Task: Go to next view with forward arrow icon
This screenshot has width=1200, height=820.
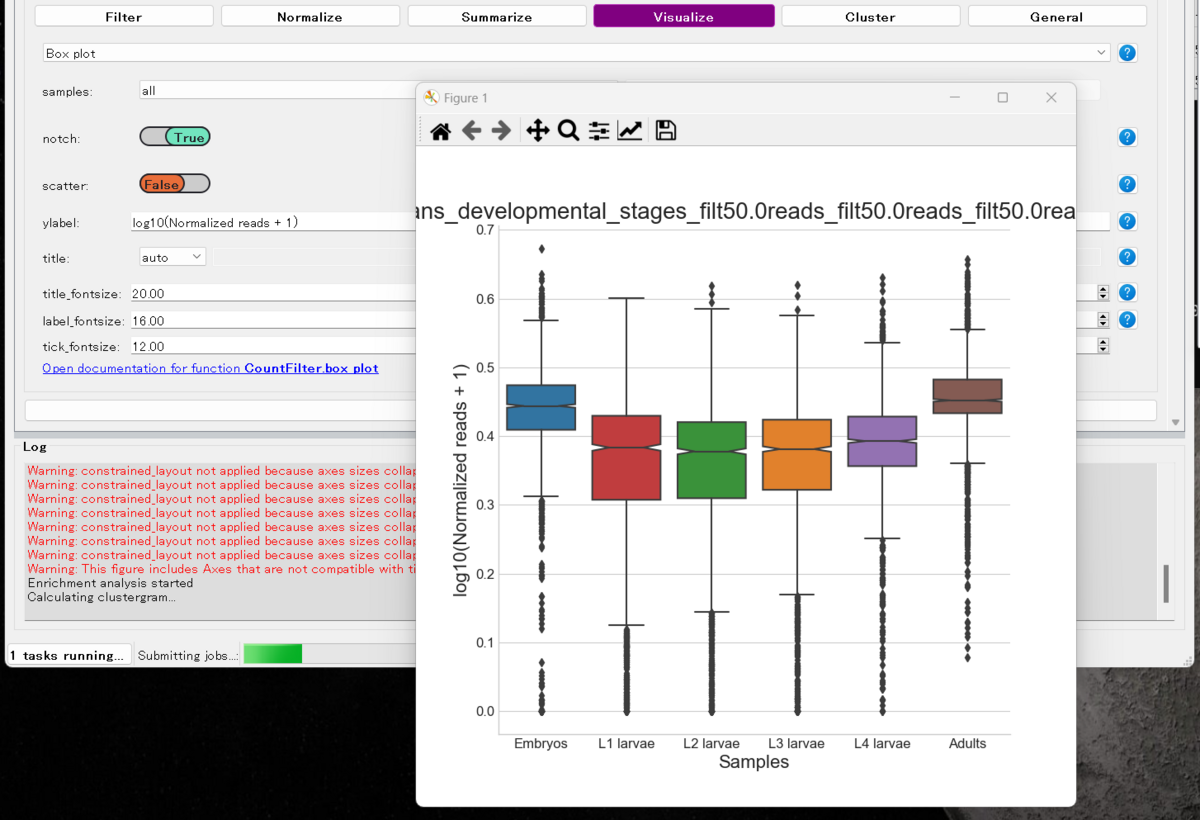Action: (501, 130)
